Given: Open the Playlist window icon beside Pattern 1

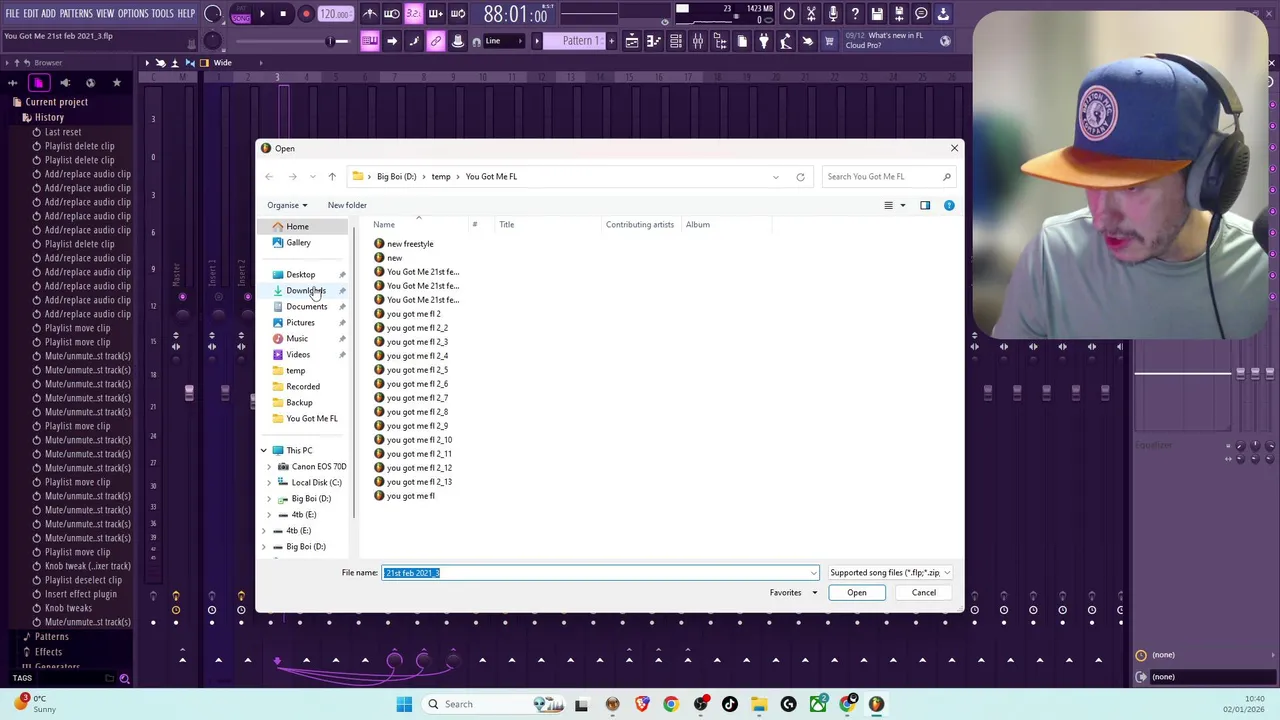Looking at the screenshot, I should coord(632,41).
